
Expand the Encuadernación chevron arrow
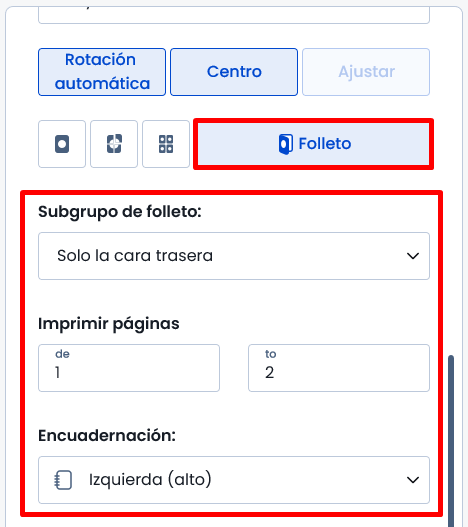pos(413,480)
